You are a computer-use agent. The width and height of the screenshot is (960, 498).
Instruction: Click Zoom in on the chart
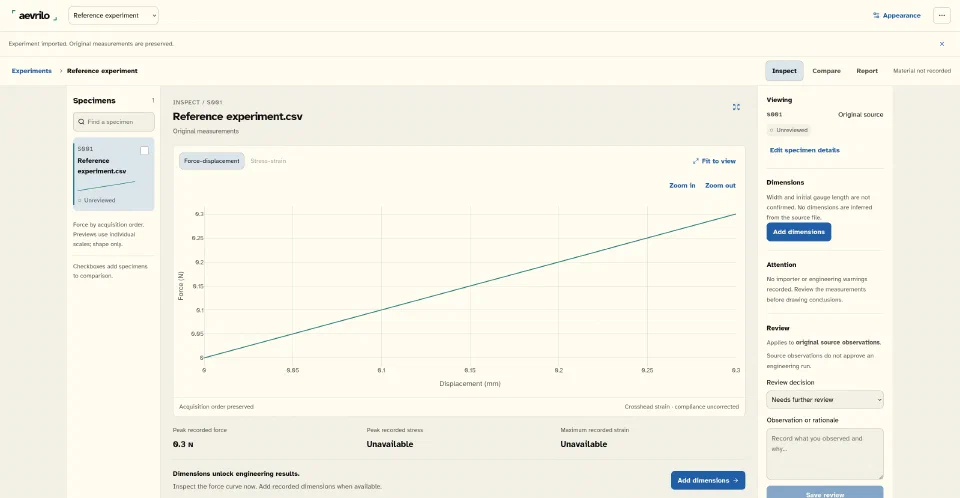682,186
